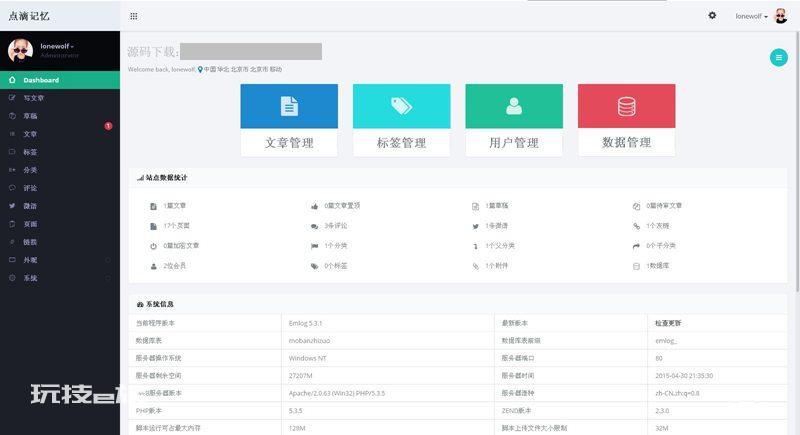
Task: Click the Emlog 5.3.1 version value
Action: (305, 323)
